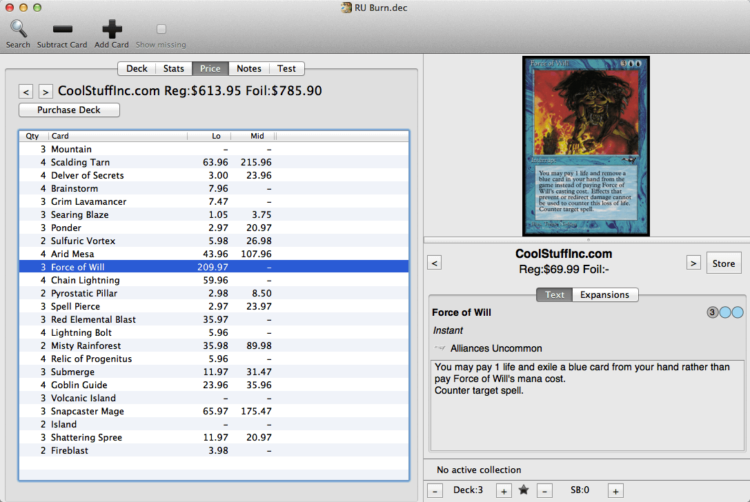The image size is (750, 502).
Task: Toggle the Show missing checkbox
Action: click(161, 30)
